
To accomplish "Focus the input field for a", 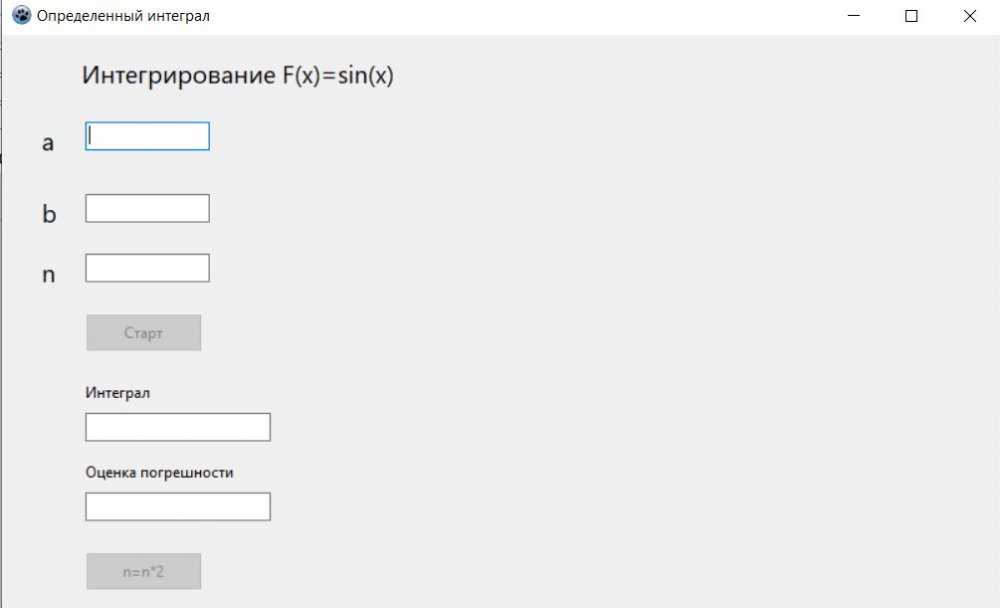I will 147,136.
